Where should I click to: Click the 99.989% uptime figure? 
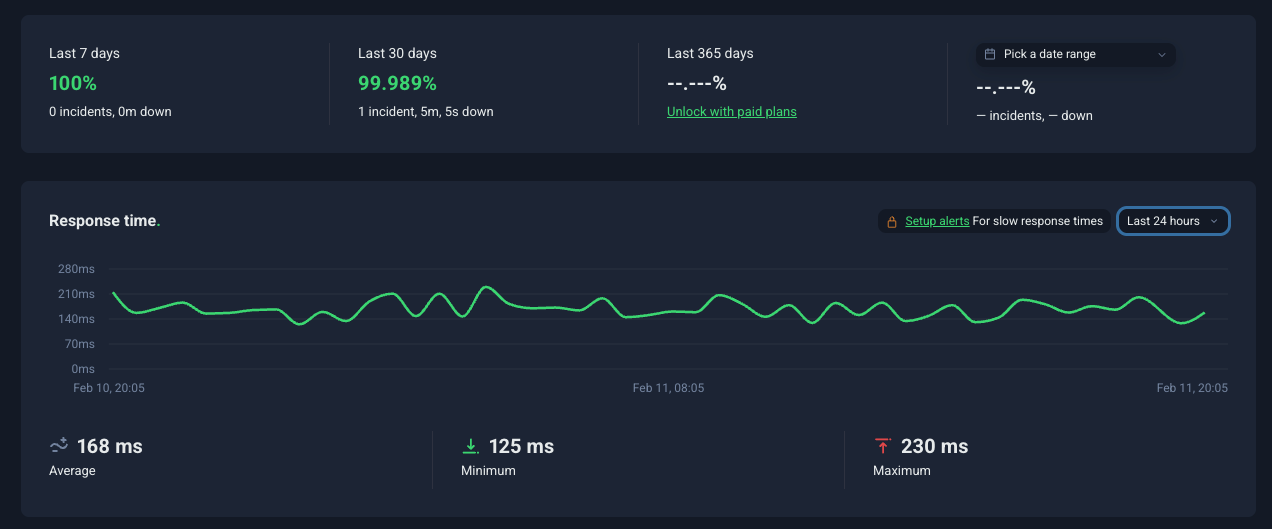tap(397, 83)
